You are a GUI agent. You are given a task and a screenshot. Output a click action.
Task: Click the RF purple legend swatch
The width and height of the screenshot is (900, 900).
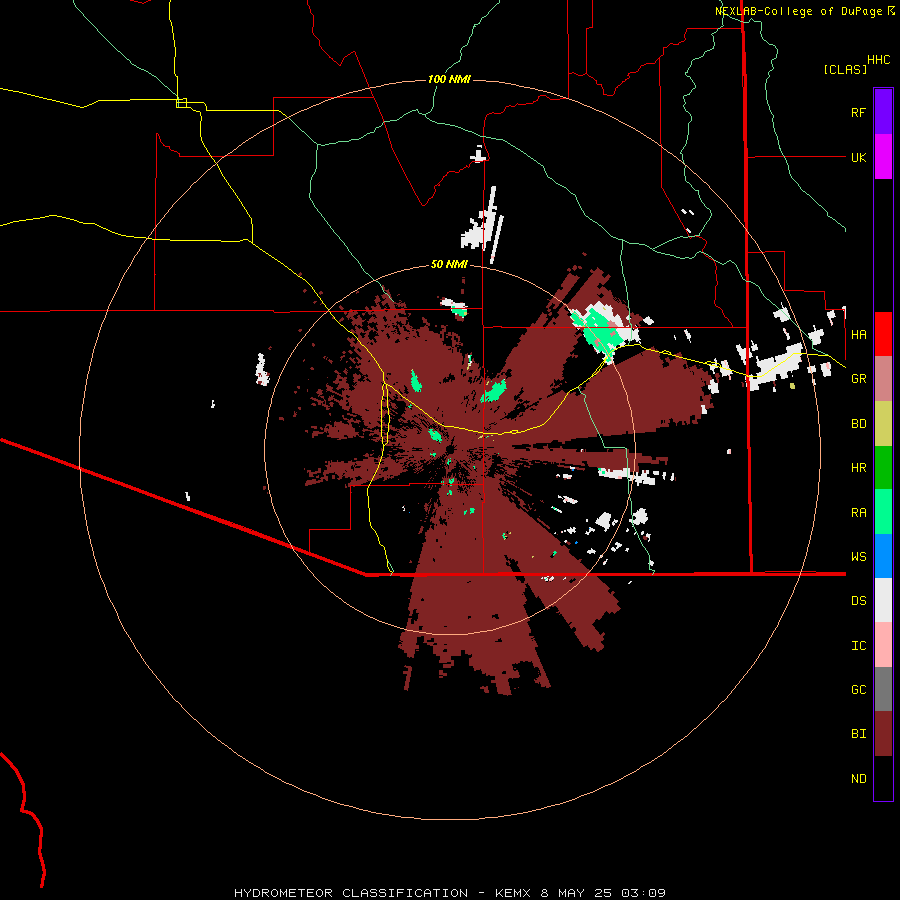(883, 112)
